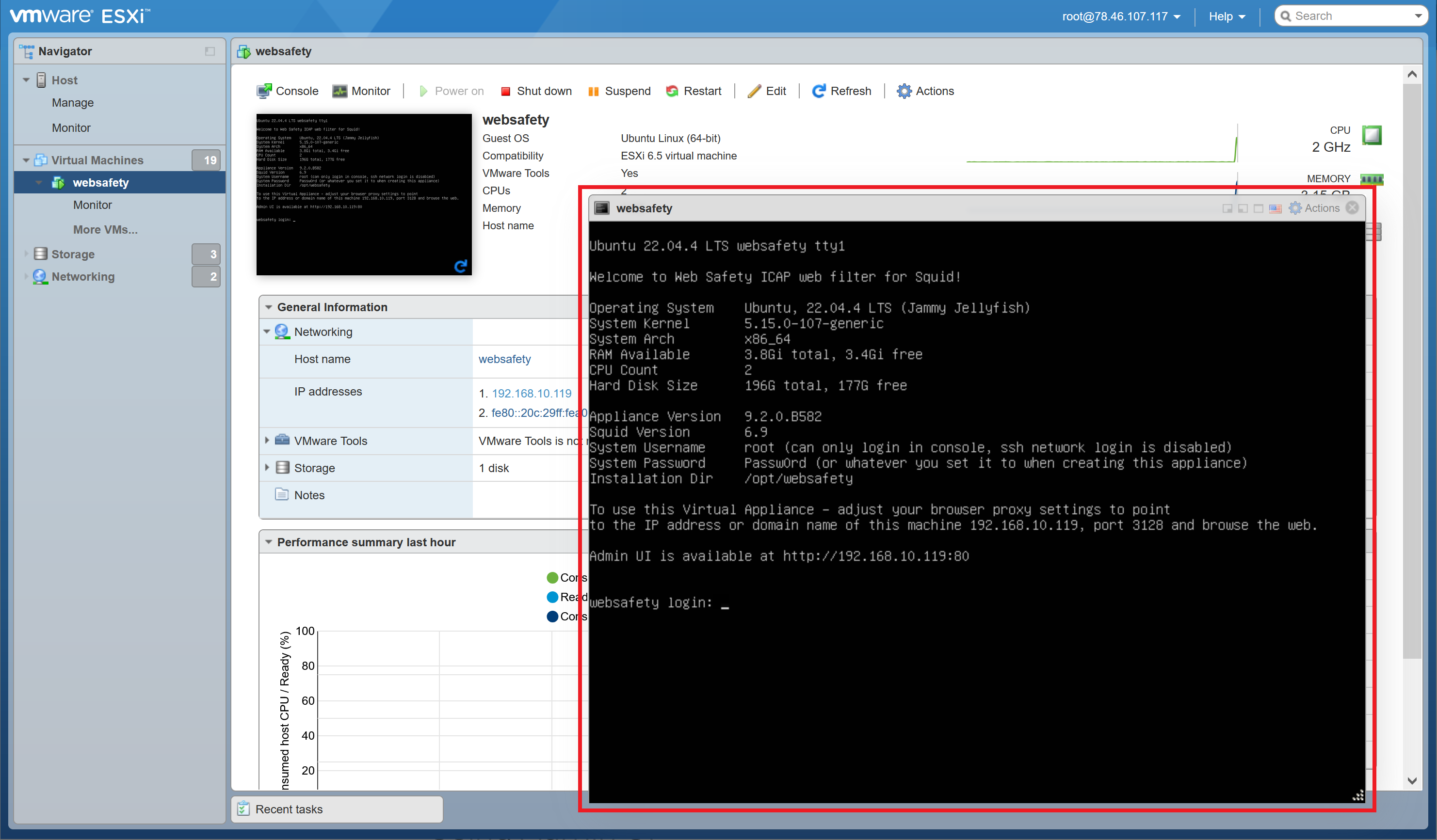The width and height of the screenshot is (1437, 840).
Task: Open Host Monitor in navigator
Action: tap(71, 127)
